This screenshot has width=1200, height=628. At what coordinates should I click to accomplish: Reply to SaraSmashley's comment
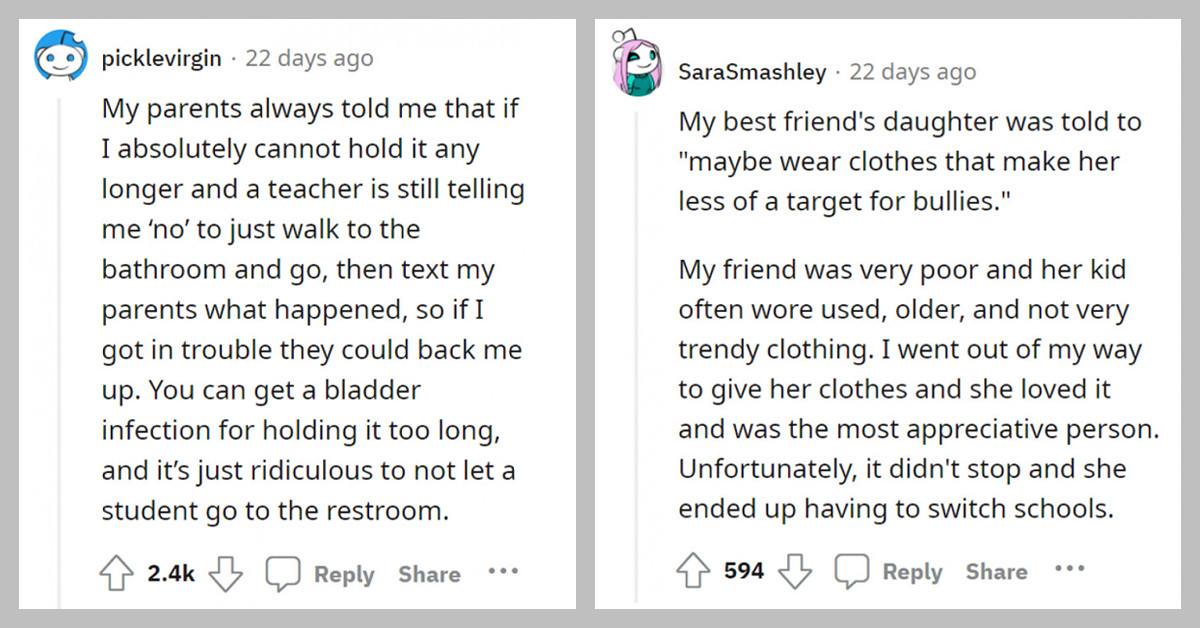click(912, 572)
